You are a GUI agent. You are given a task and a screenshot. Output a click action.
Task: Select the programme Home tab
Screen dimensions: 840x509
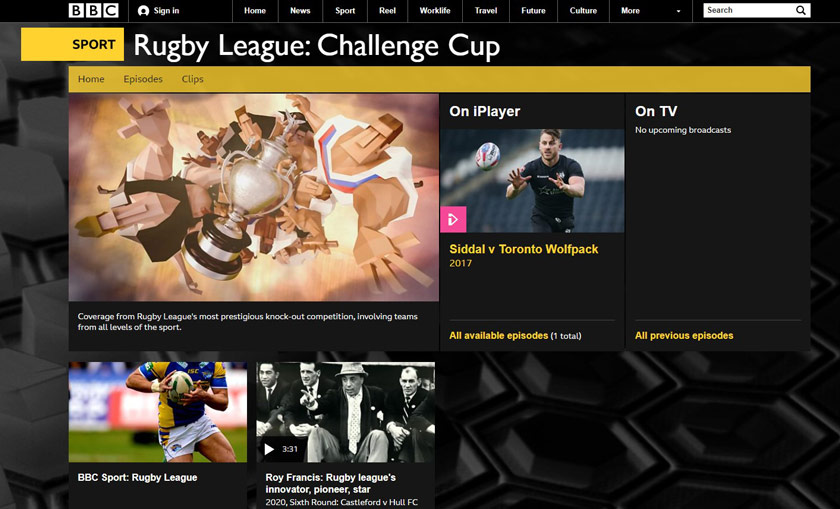[91, 79]
